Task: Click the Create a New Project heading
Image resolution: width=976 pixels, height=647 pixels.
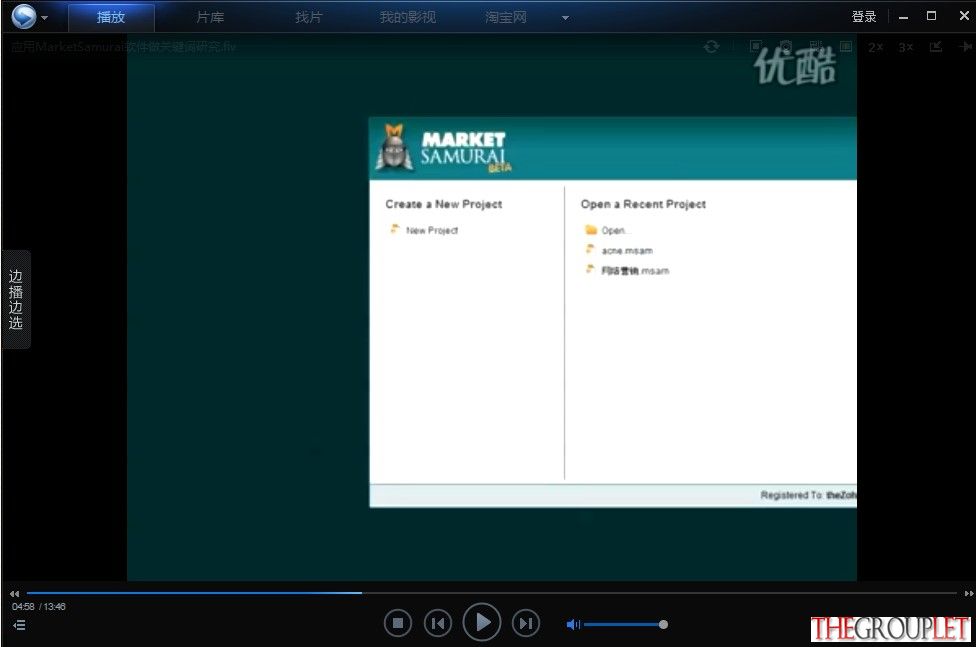Action: coord(444,204)
